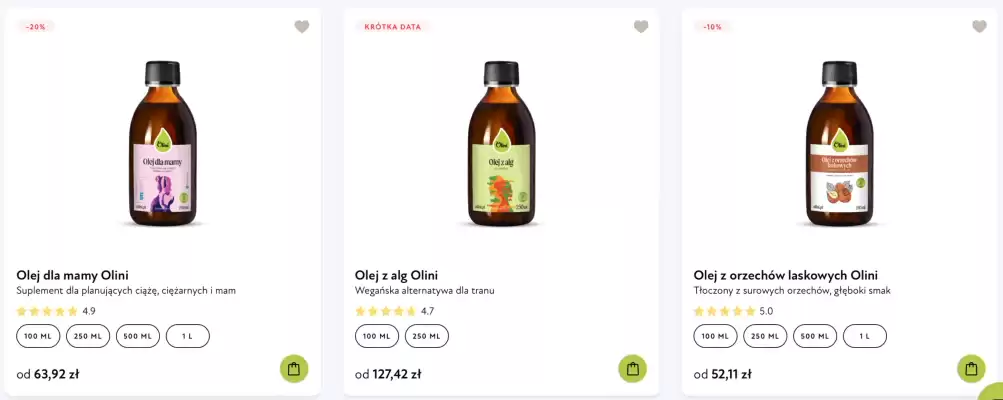The height and width of the screenshot is (400, 1003).
Task: Open Olej dla mamy Olini product link
Action: (x=72, y=275)
